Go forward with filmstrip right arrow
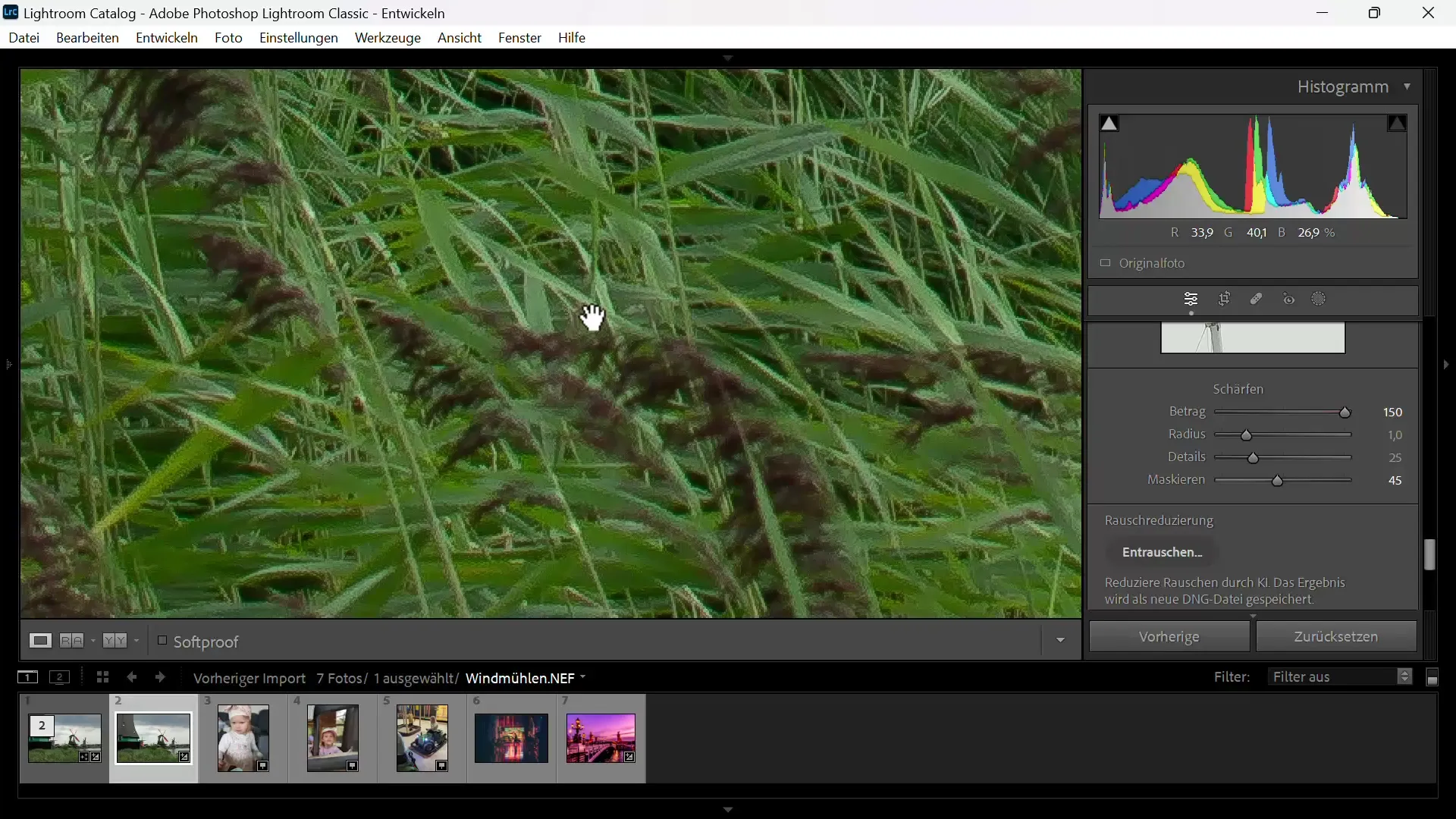 click(x=160, y=677)
